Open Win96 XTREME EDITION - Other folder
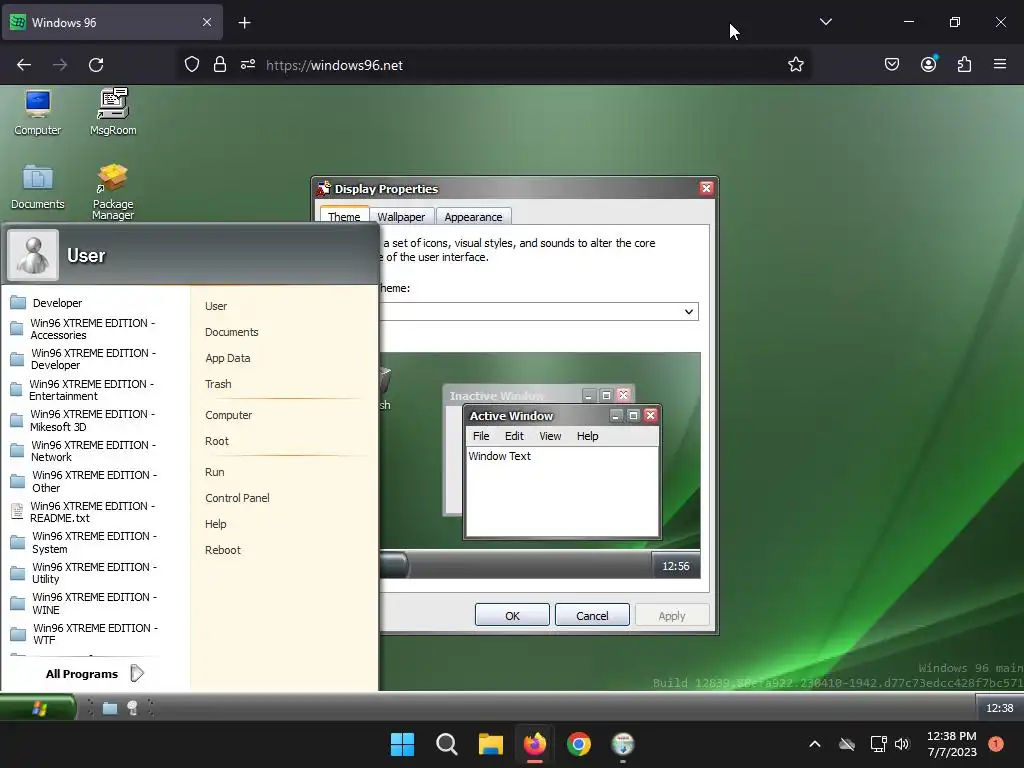The width and height of the screenshot is (1024, 768). pos(84,481)
